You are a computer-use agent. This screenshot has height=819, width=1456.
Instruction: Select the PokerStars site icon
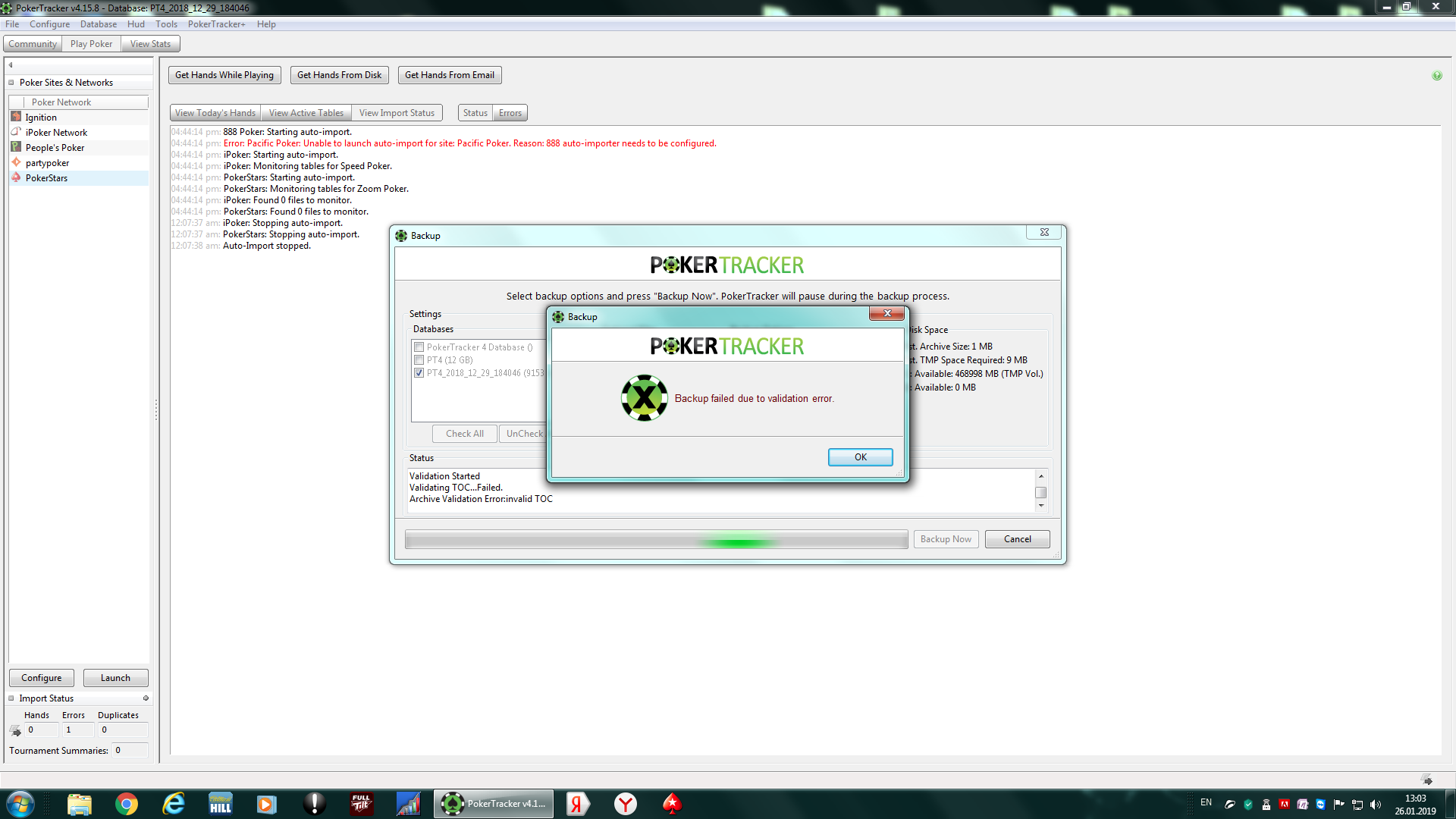click(16, 177)
